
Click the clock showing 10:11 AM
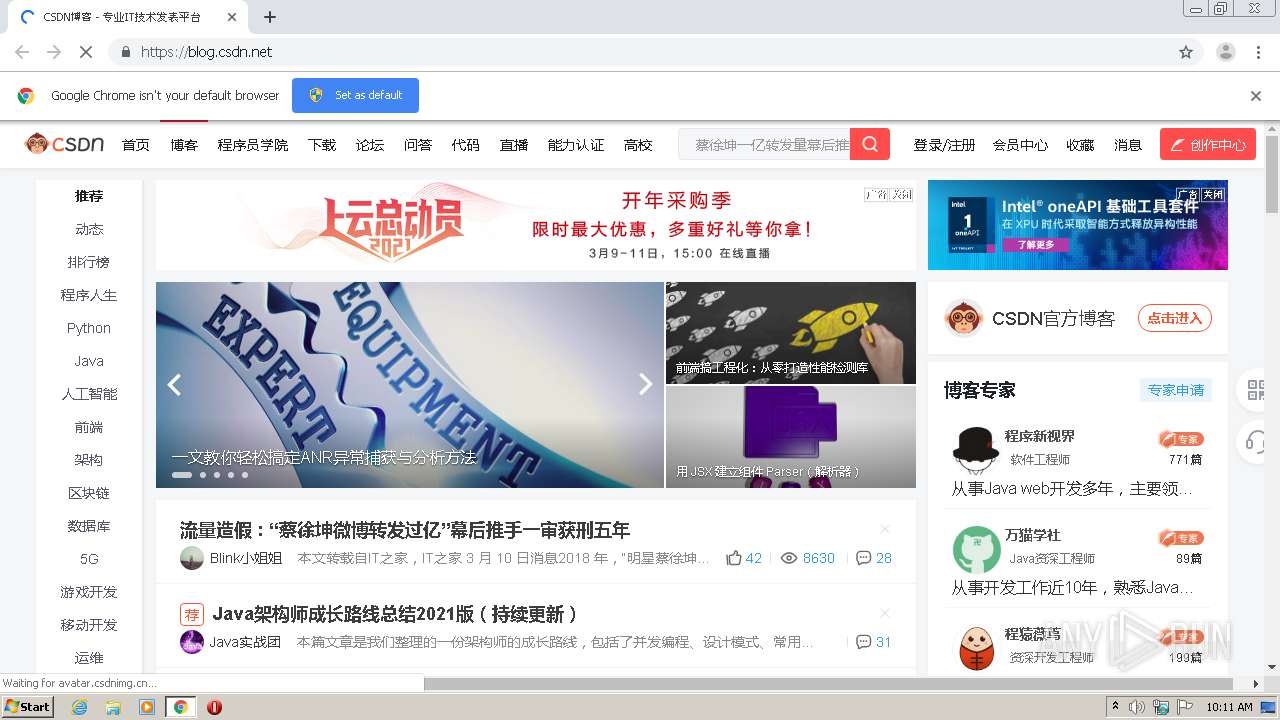click(x=1229, y=707)
